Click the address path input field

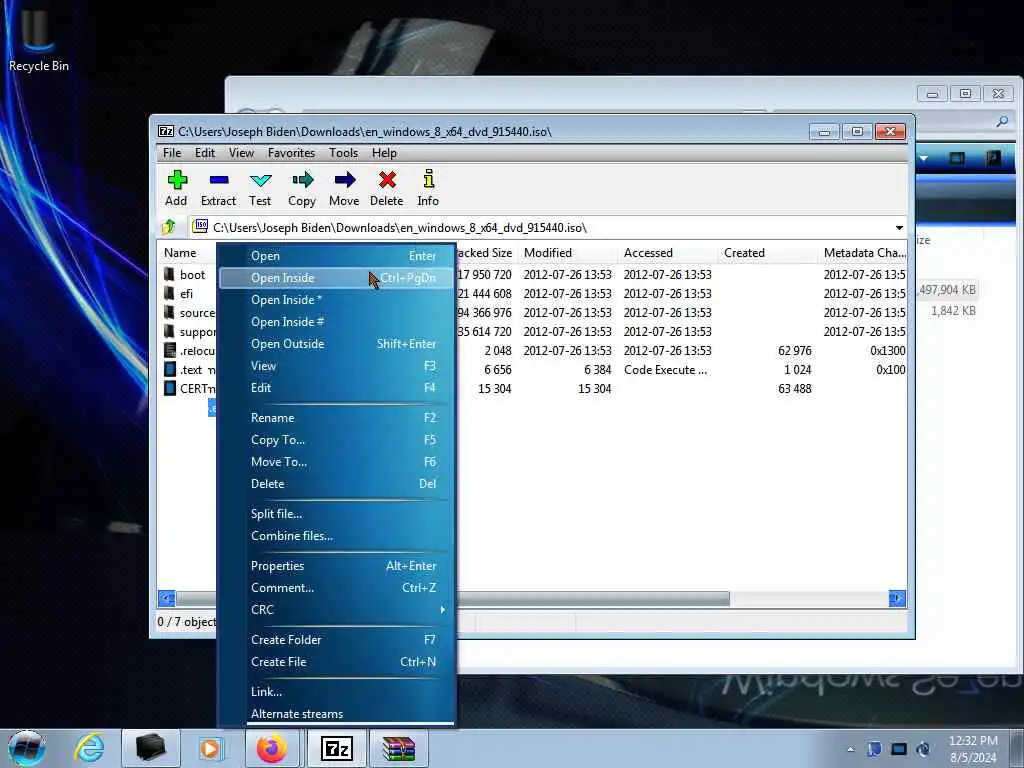(x=547, y=227)
